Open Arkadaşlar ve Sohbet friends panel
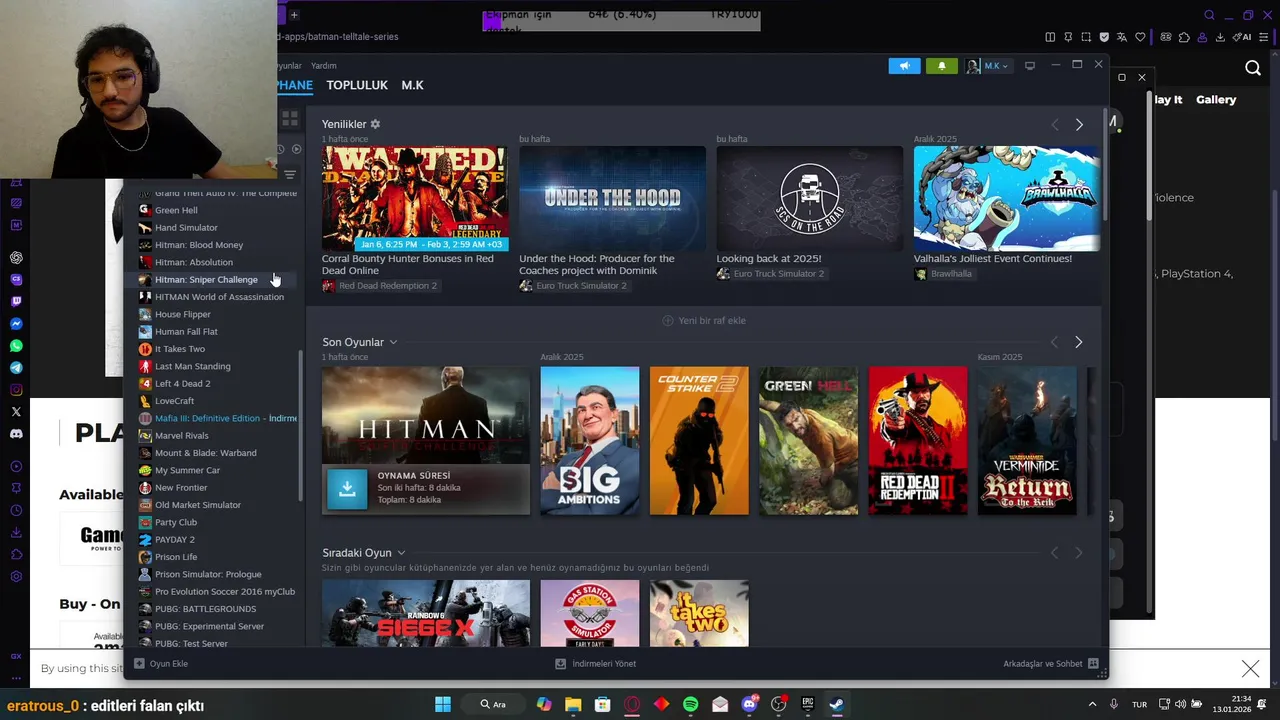The height and width of the screenshot is (720, 1280). (x=1051, y=663)
